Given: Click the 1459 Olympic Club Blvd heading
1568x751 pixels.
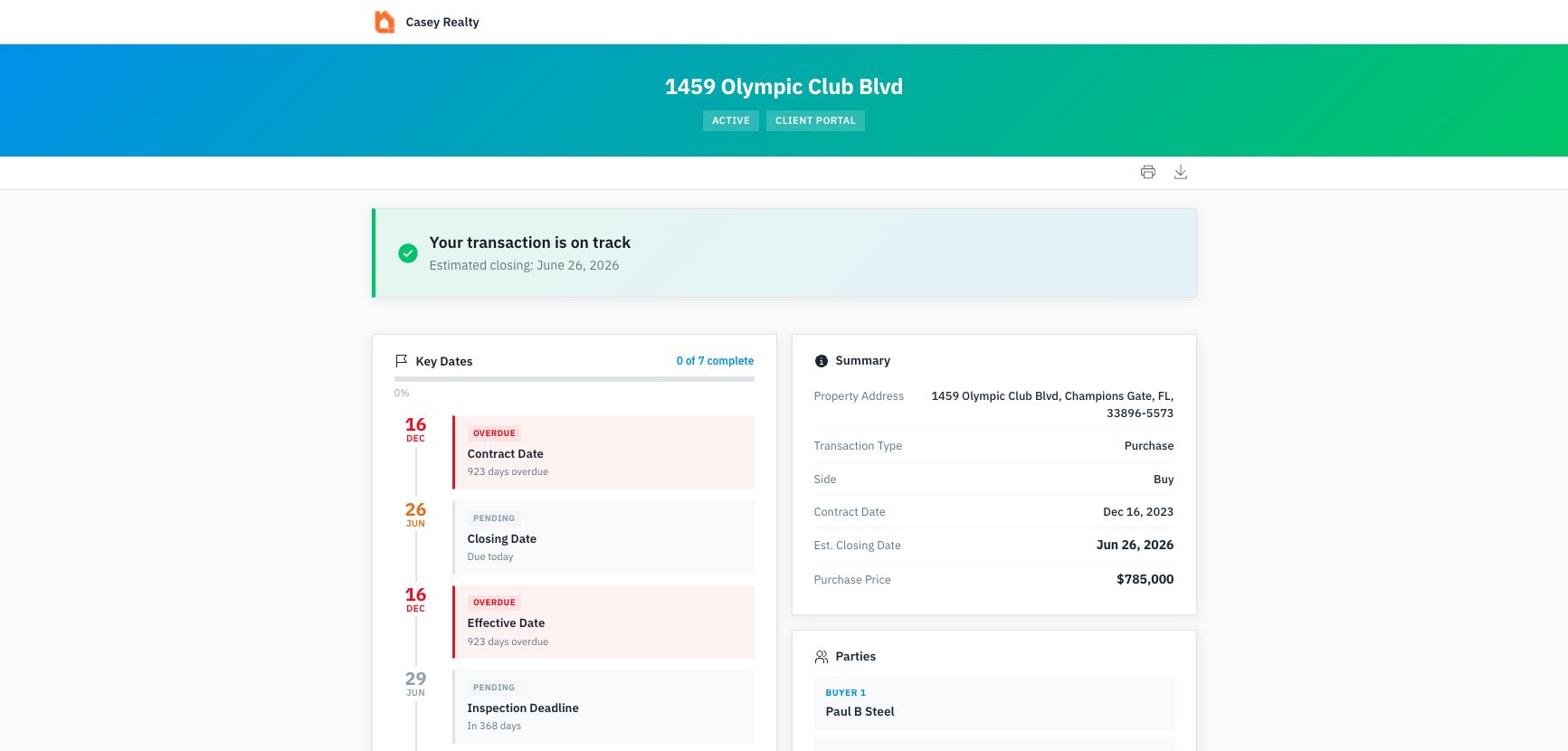Looking at the screenshot, I should pos(784,87).
